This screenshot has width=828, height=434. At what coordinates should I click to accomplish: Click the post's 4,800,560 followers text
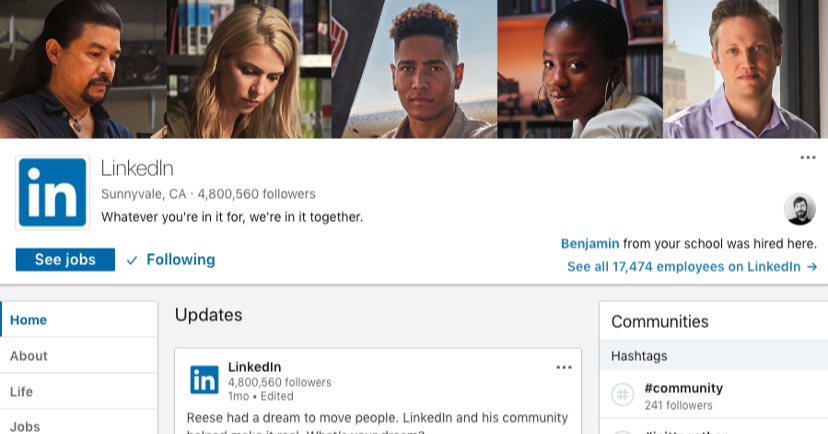coord(279,382)
